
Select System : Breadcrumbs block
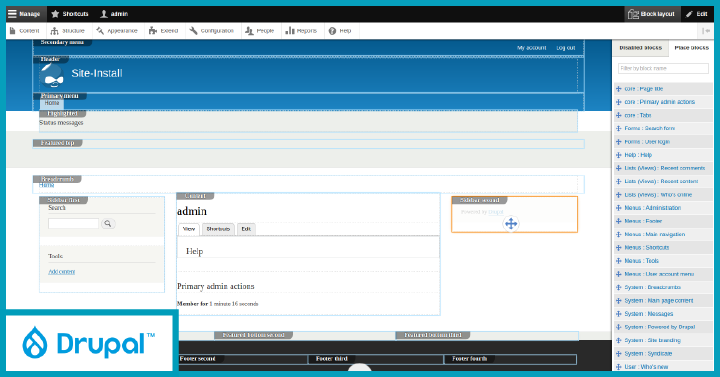[x=652, y=287]
